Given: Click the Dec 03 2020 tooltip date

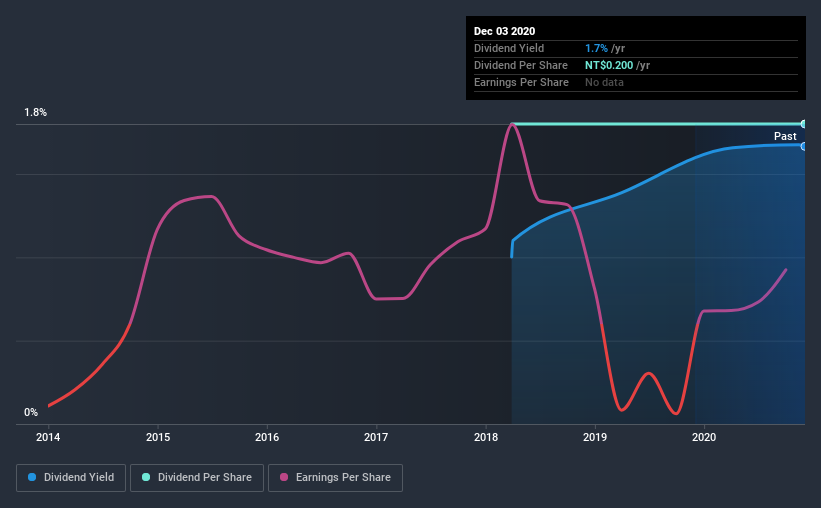Looking at the screenshot, I should [x=504, y=31].
